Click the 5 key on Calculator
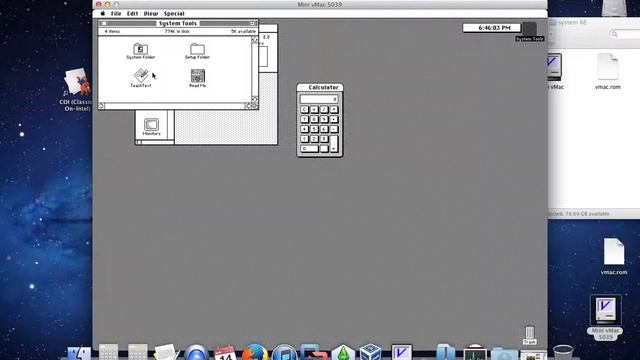Screen dimensions: 640x360 tap(314, 129)
